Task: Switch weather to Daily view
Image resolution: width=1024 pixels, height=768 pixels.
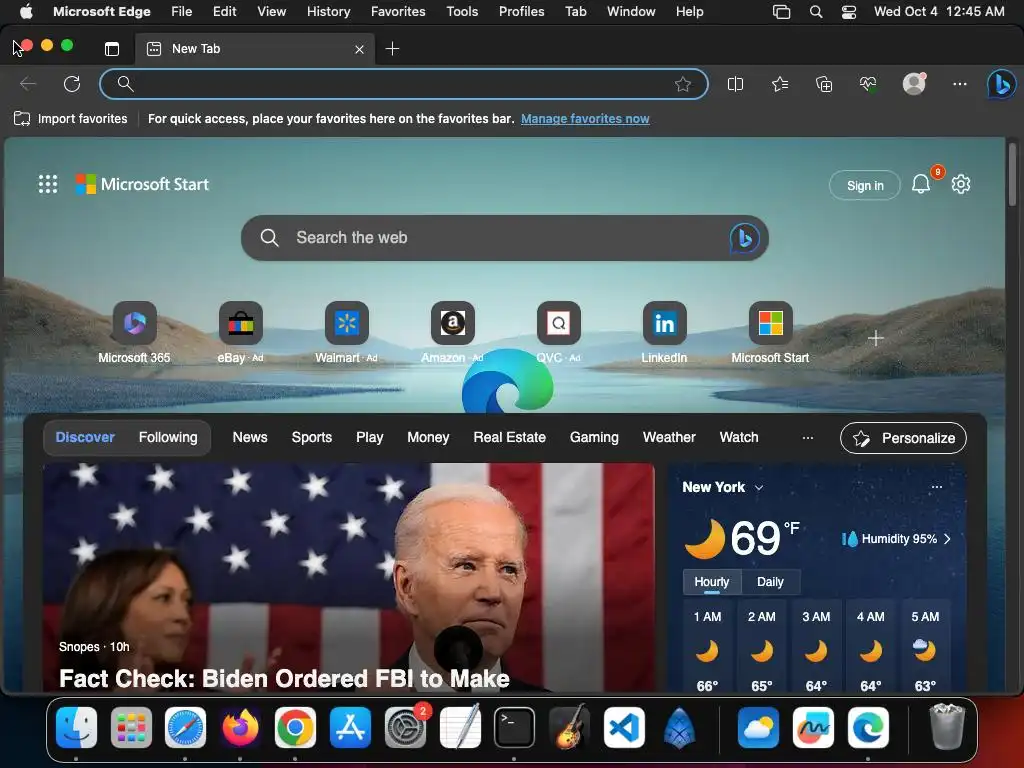Action: 770,582
